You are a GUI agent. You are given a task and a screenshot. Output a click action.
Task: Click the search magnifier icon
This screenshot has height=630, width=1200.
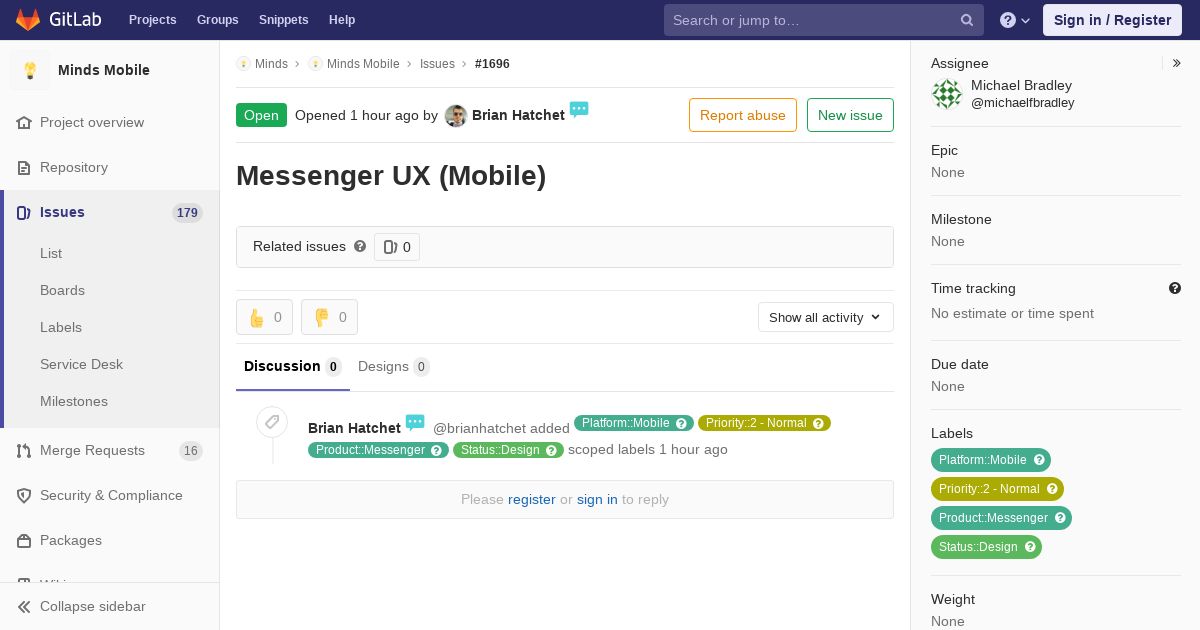click(x=967, y=20)
